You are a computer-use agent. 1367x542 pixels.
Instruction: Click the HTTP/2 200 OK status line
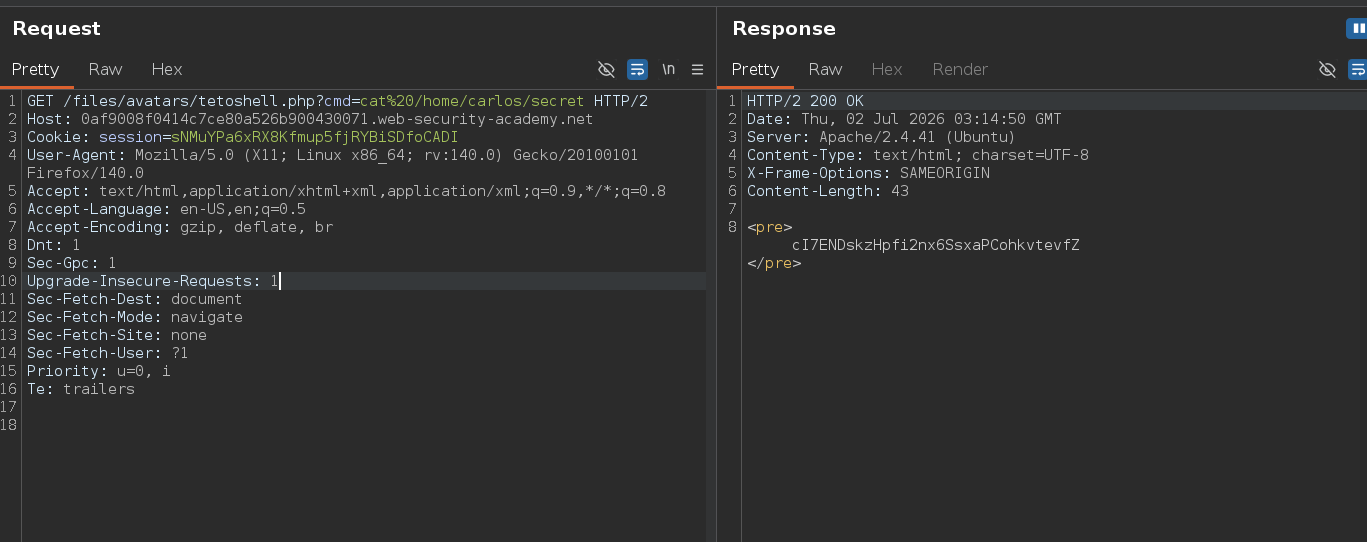[x=805, y=101]
